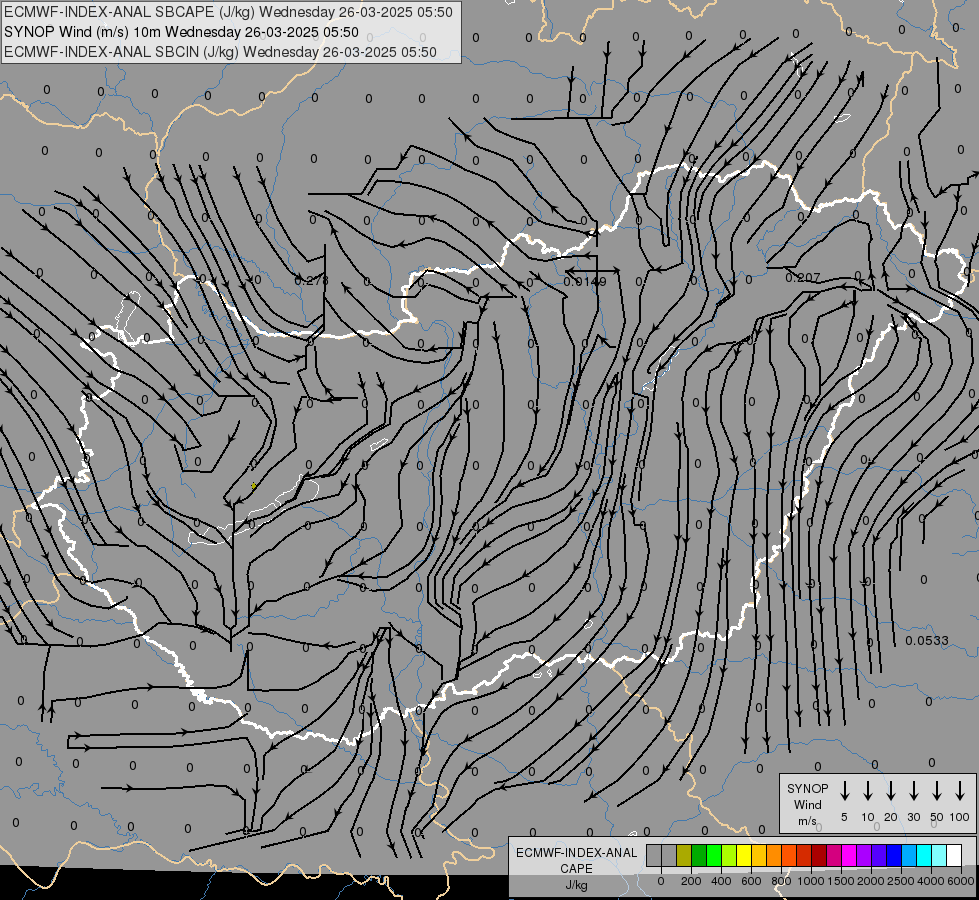Select the bright green CAPE swatch

click(714, 855)
